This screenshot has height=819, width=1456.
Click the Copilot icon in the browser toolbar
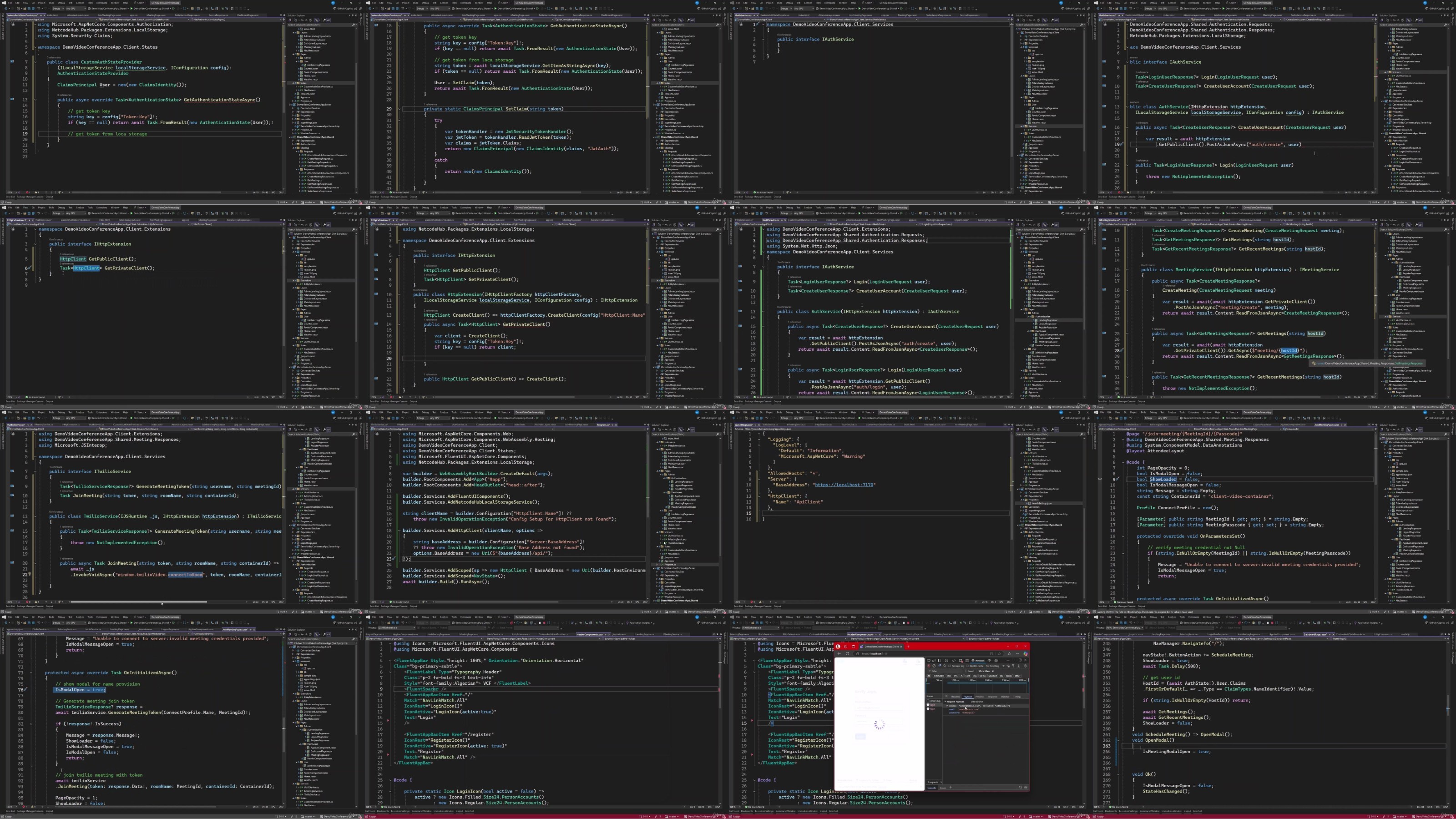point(1026,654)
